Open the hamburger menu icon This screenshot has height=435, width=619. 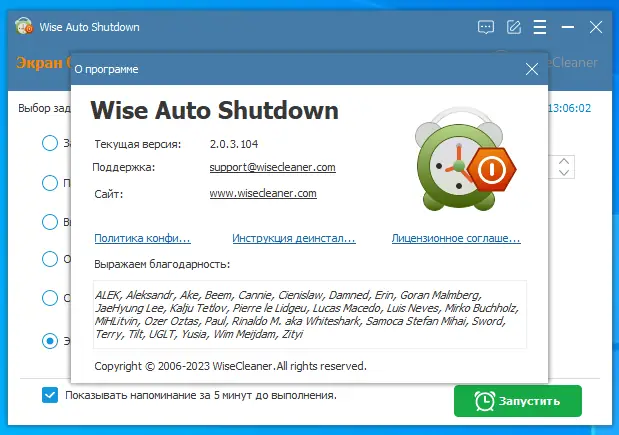[x=540, y=27]
